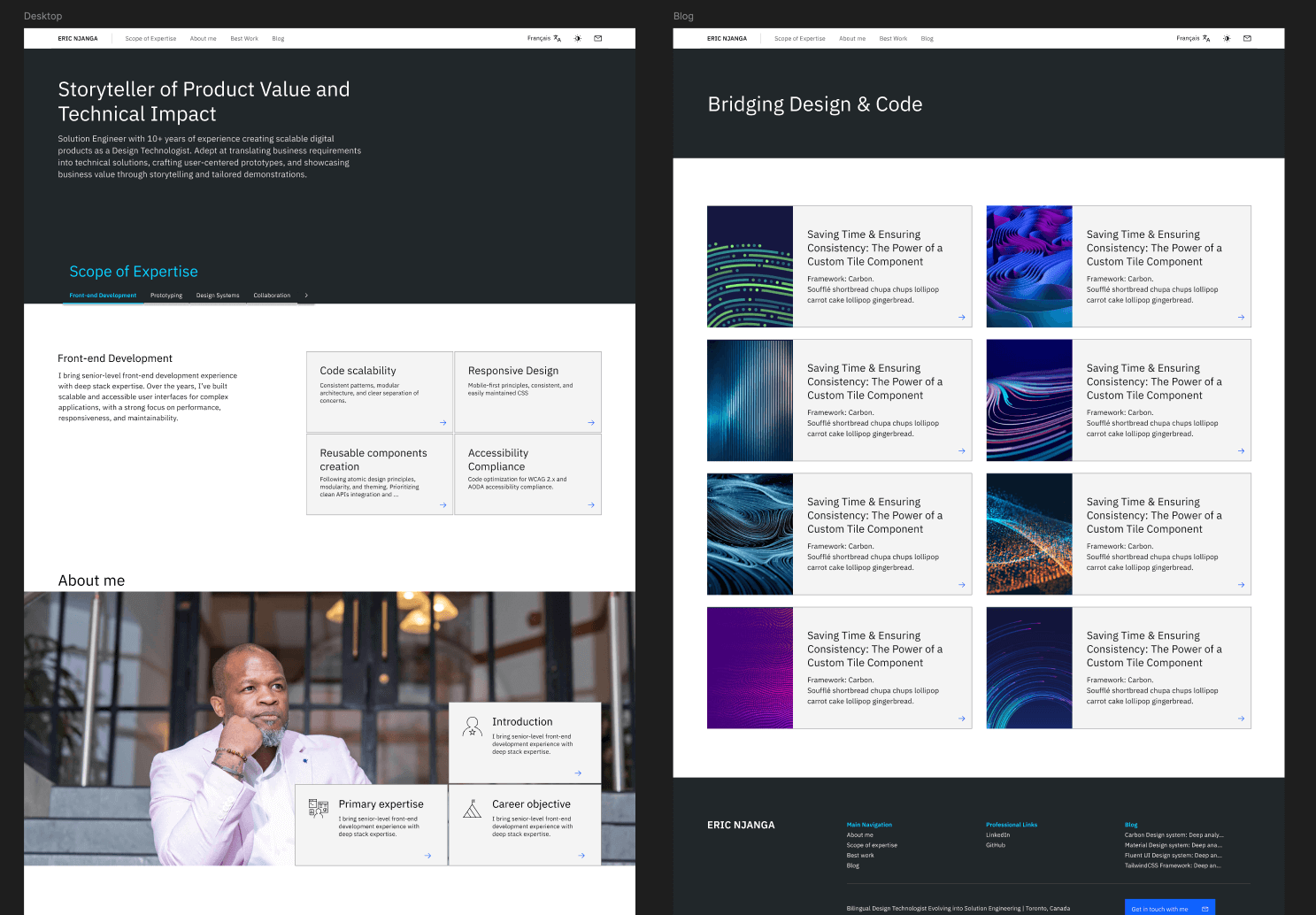1316x915 pixels.
Task: Click the arrow on the Career objective card
Action: click(x=581, y=855)
